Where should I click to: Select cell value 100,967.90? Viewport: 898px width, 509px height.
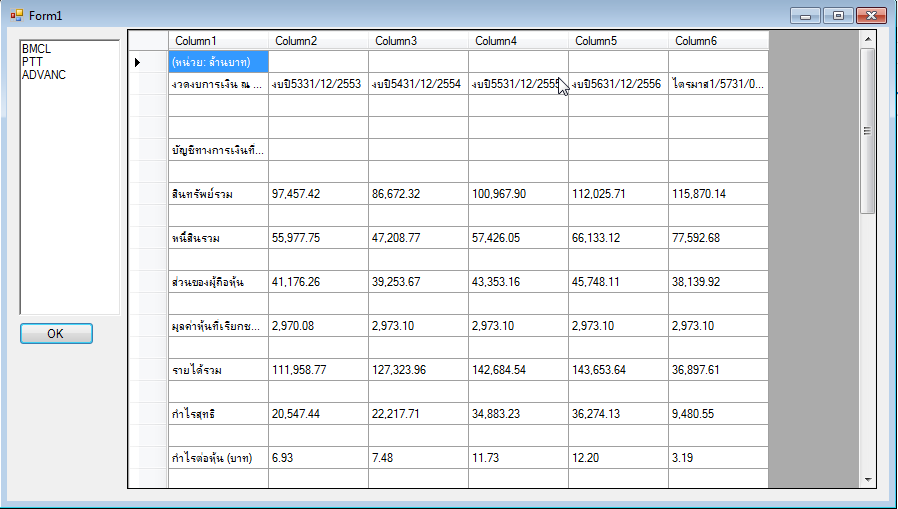click(518, 194)
